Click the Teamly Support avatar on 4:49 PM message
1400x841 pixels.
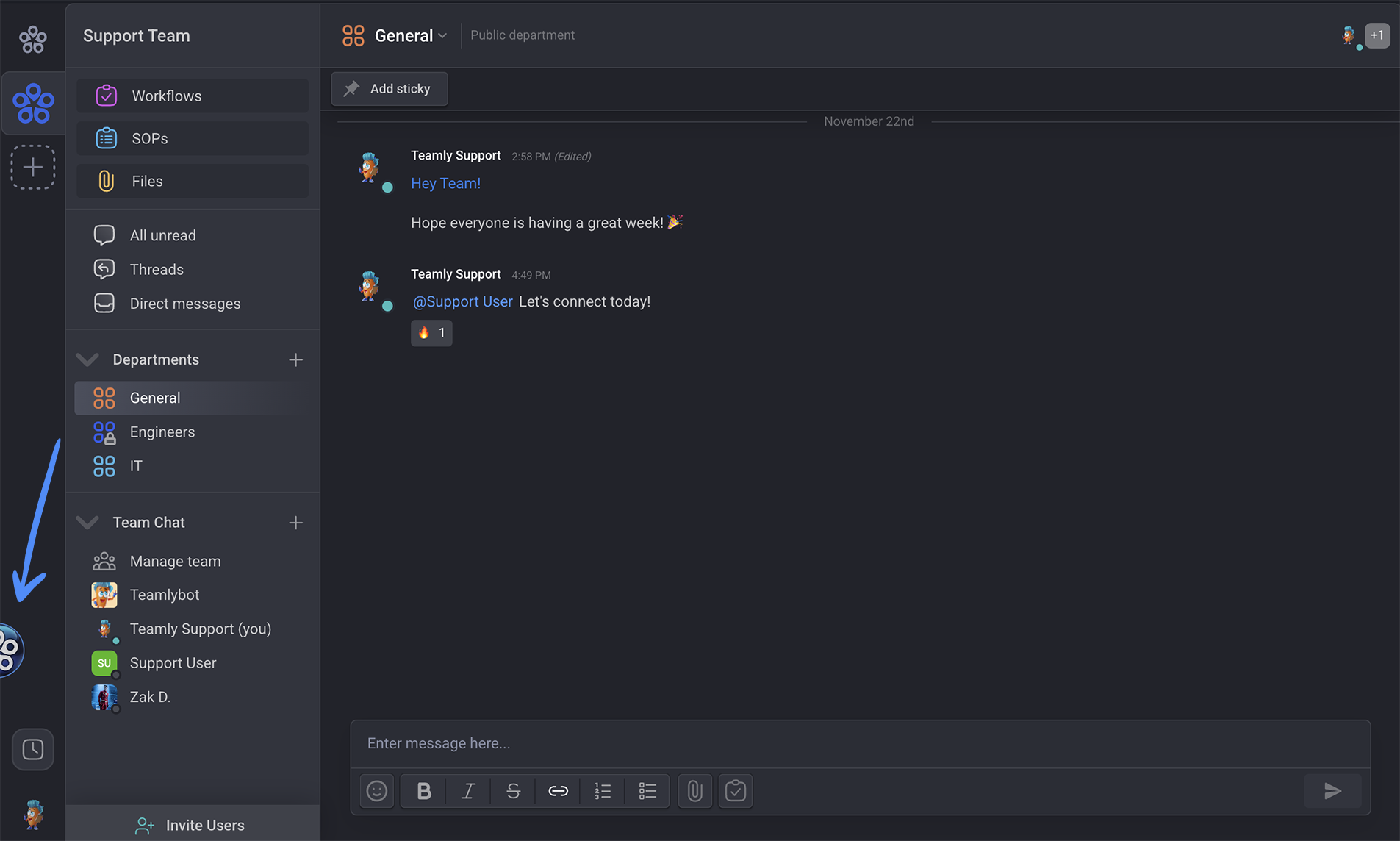pyautogui.click(x=370, y=287)
